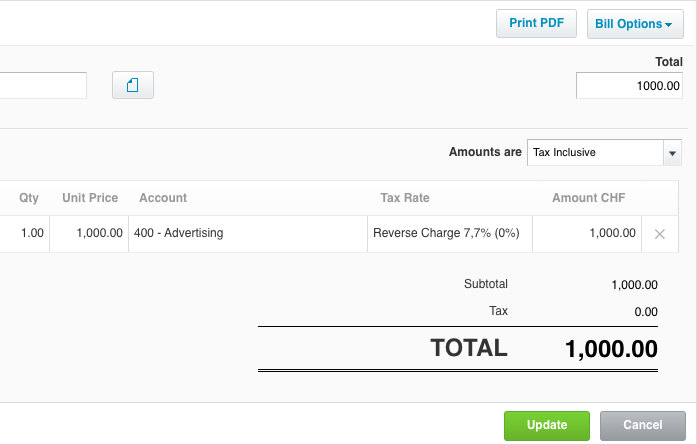This screenshot has height=444, width=697.
Task: Click the Unit Price cell of the Advertising line
Action: tap(89, 234)
